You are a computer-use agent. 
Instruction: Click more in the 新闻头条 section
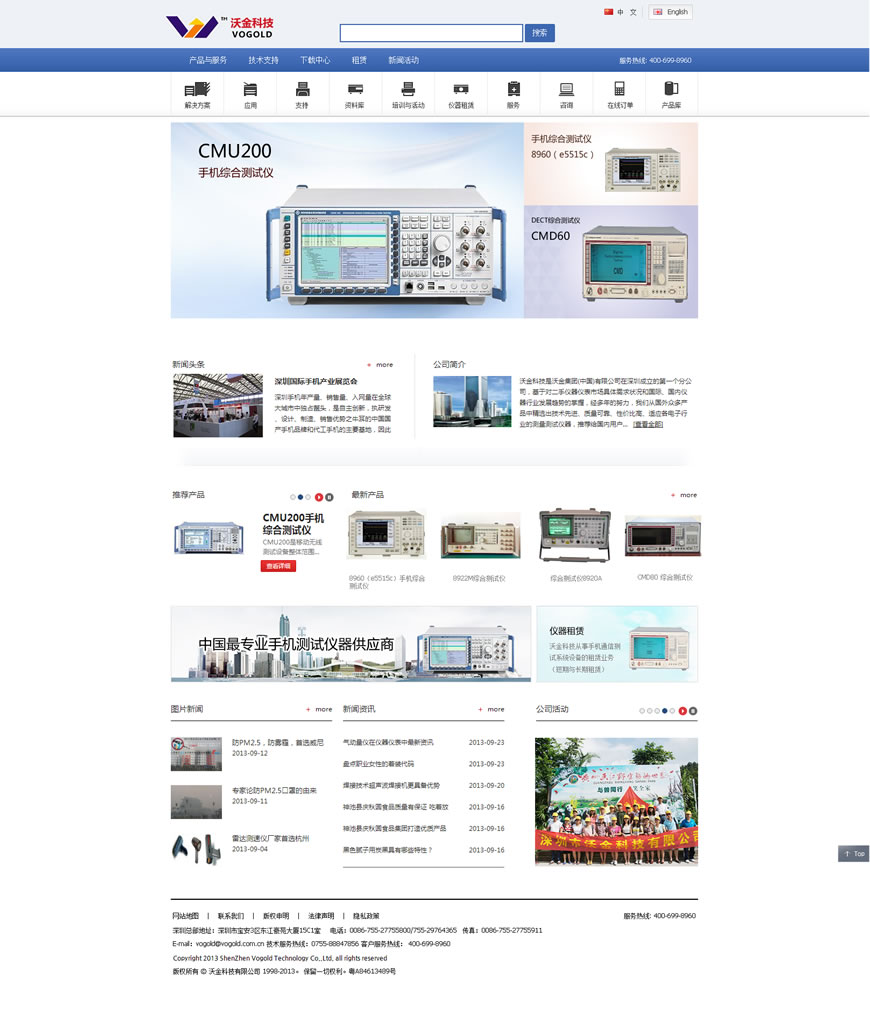[380, 365]
